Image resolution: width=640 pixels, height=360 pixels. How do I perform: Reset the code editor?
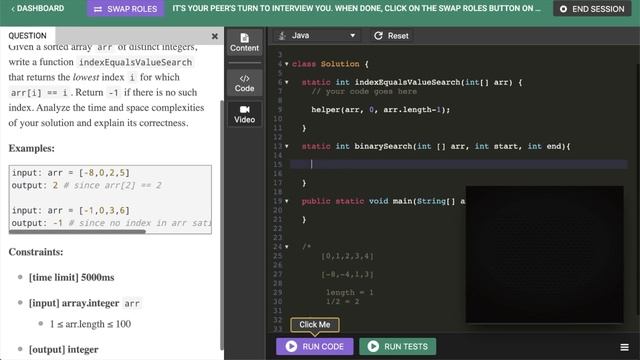pyautogui.click(x=391, y=36)
